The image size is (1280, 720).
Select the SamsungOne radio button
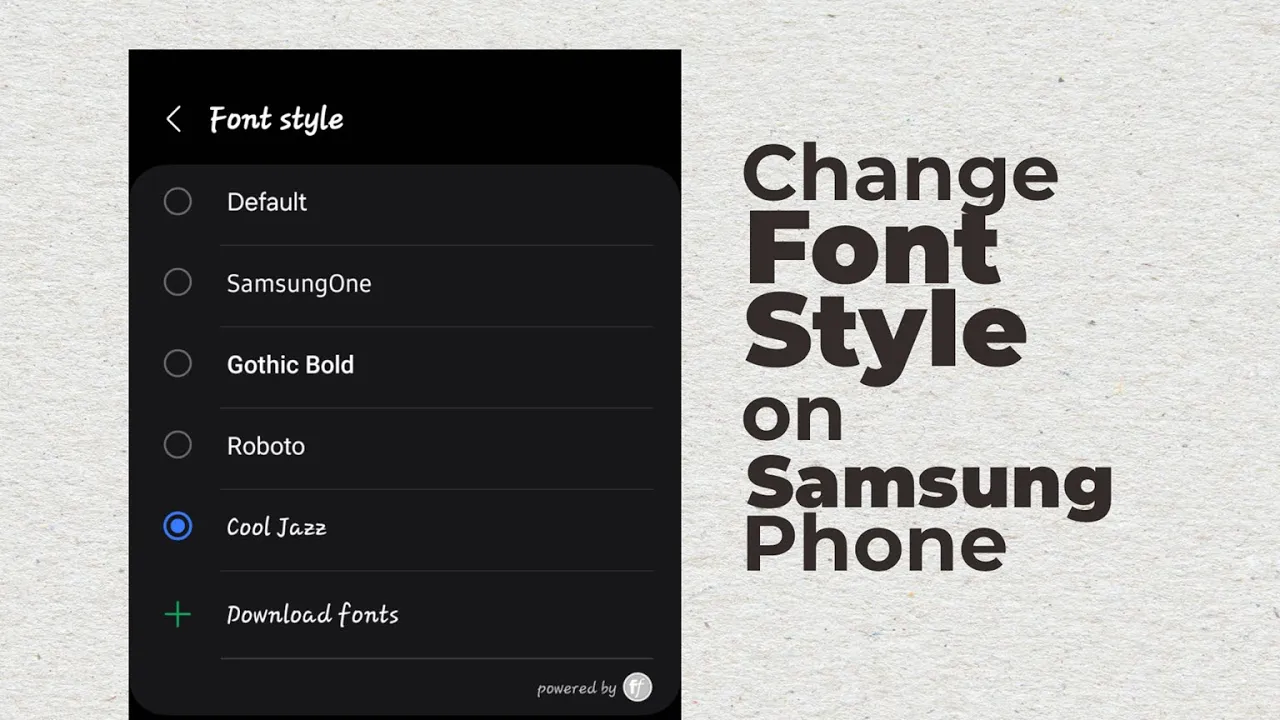click(177, 283)
